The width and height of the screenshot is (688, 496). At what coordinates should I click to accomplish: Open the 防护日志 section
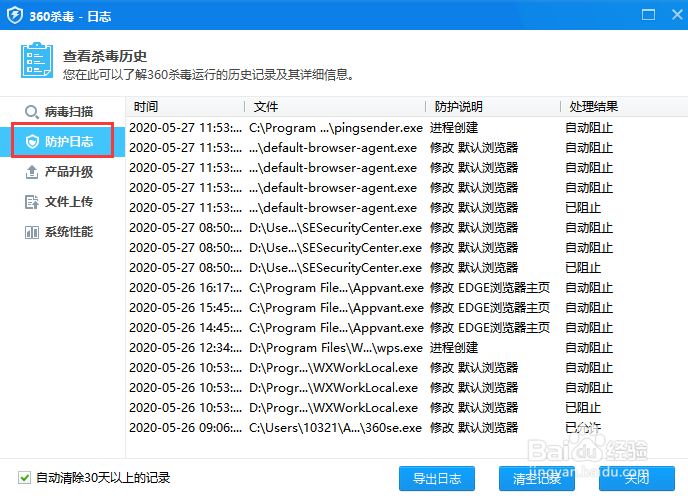pos(62,142)
